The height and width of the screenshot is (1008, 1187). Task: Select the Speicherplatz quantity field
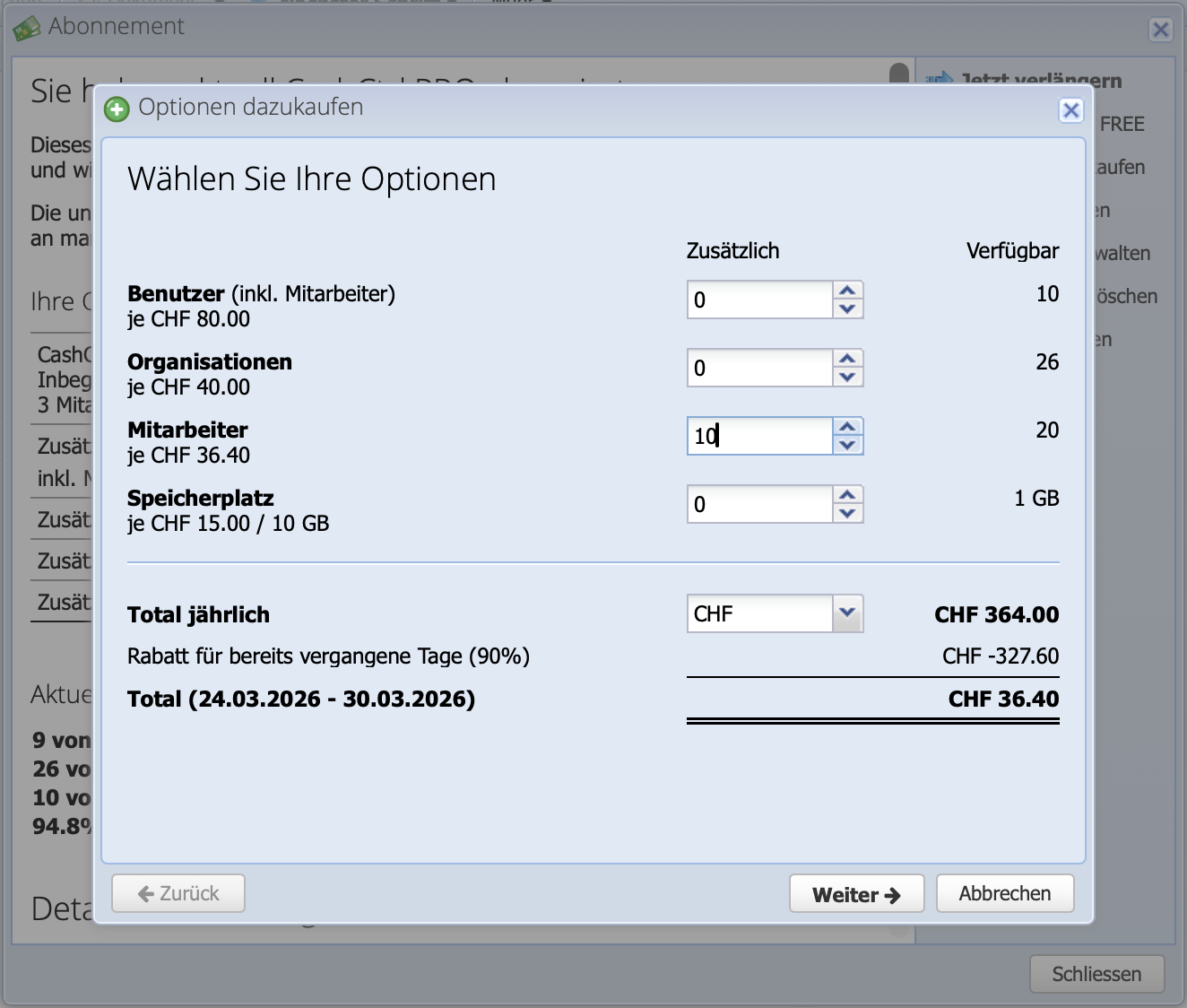(758, 504)
